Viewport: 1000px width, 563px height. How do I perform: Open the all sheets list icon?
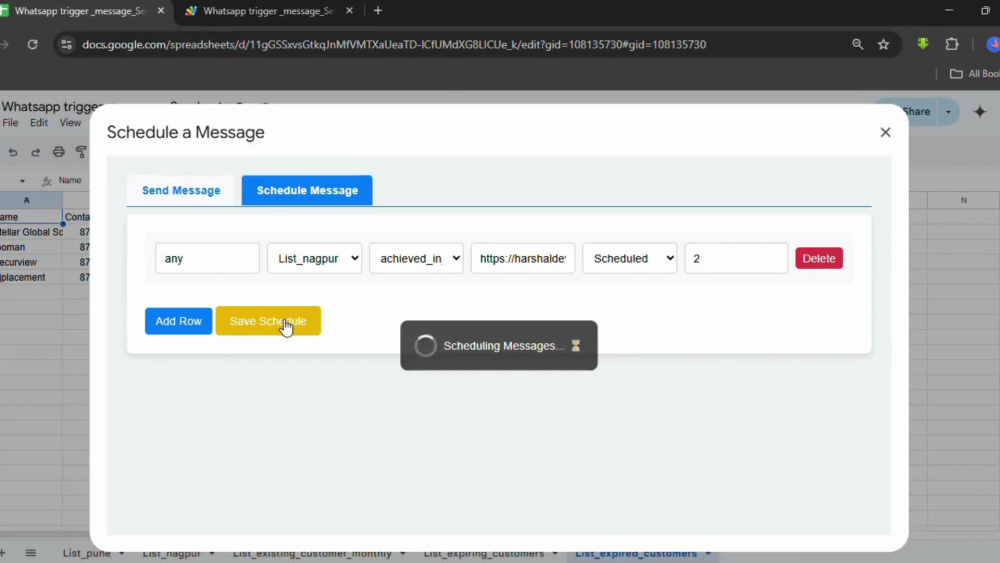click(x=31, y=553)
